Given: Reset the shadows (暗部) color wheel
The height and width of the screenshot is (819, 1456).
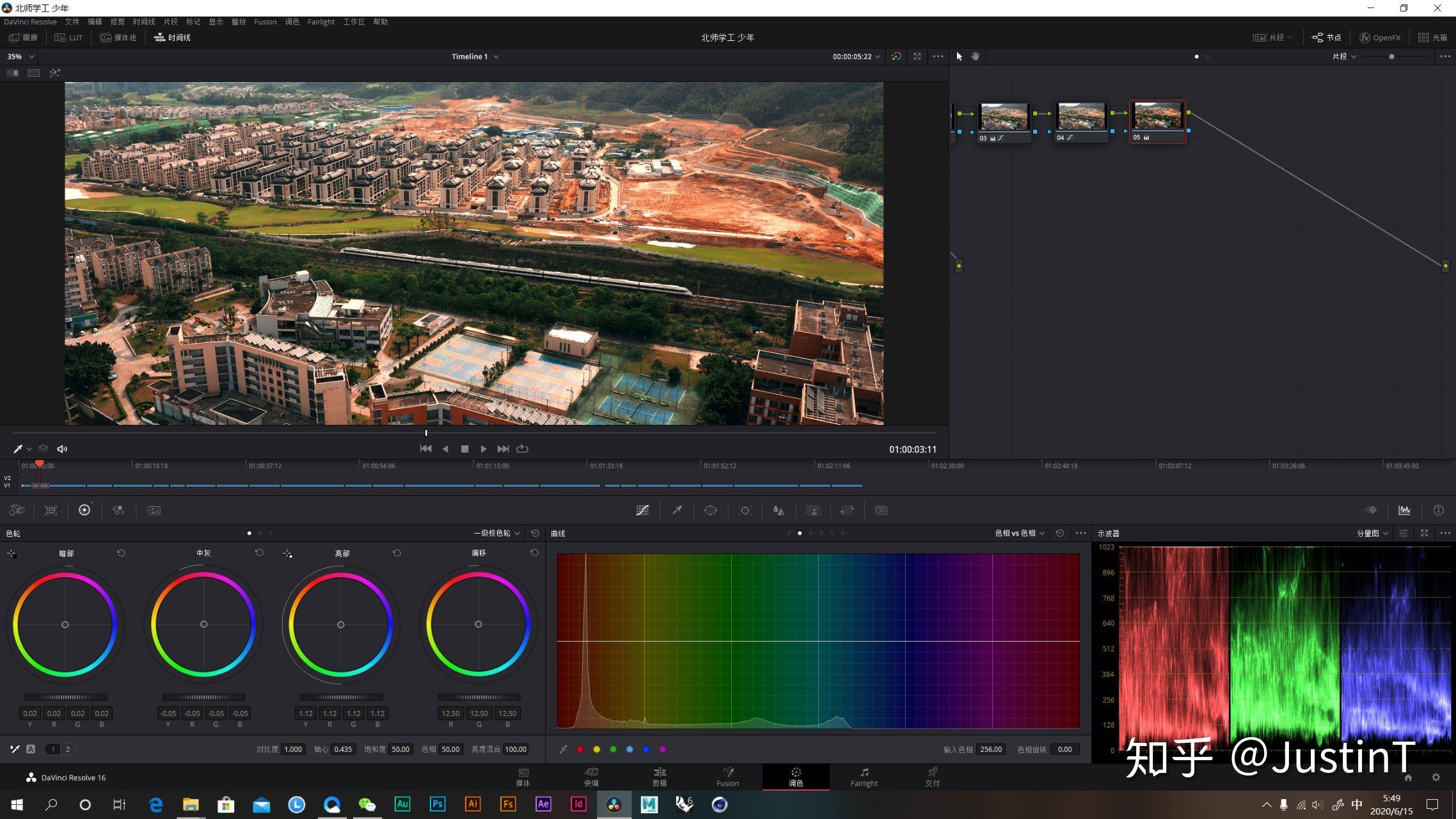Looking at the screenshot, I should (x=121, y=553).
